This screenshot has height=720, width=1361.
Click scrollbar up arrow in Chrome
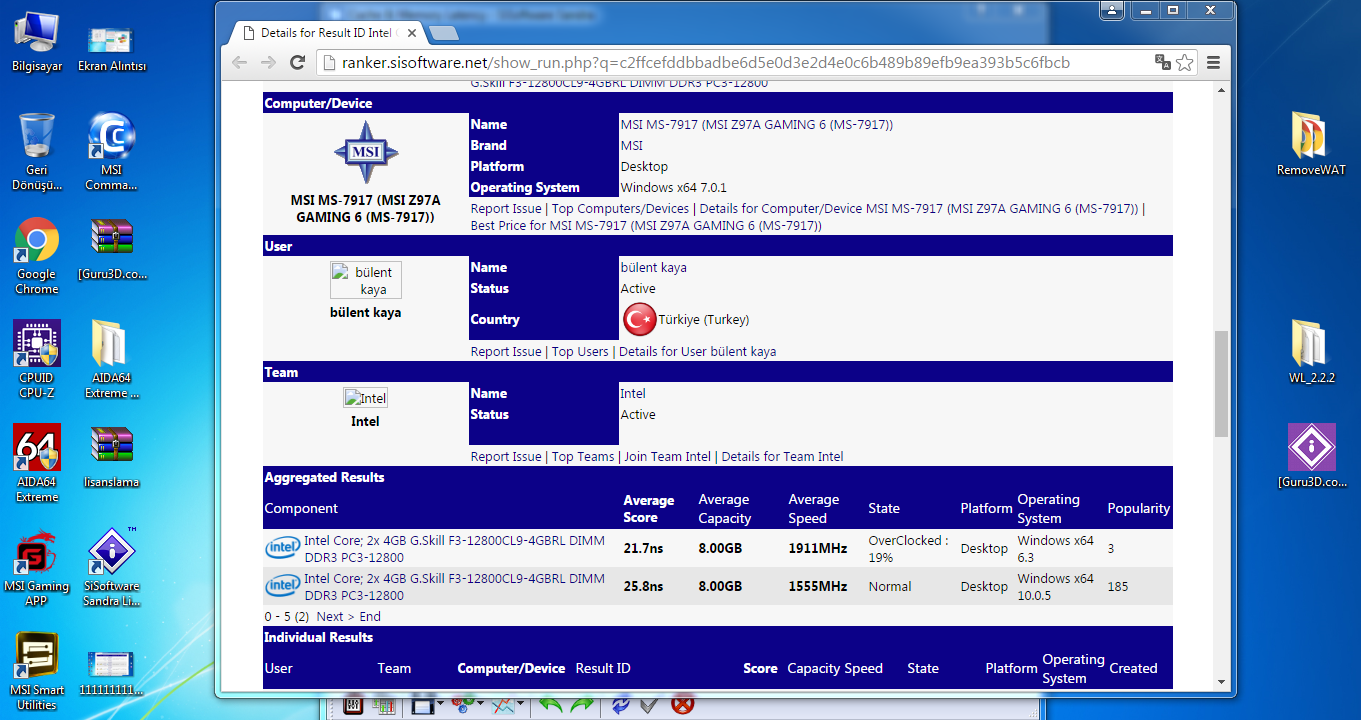click(1221, 91)
